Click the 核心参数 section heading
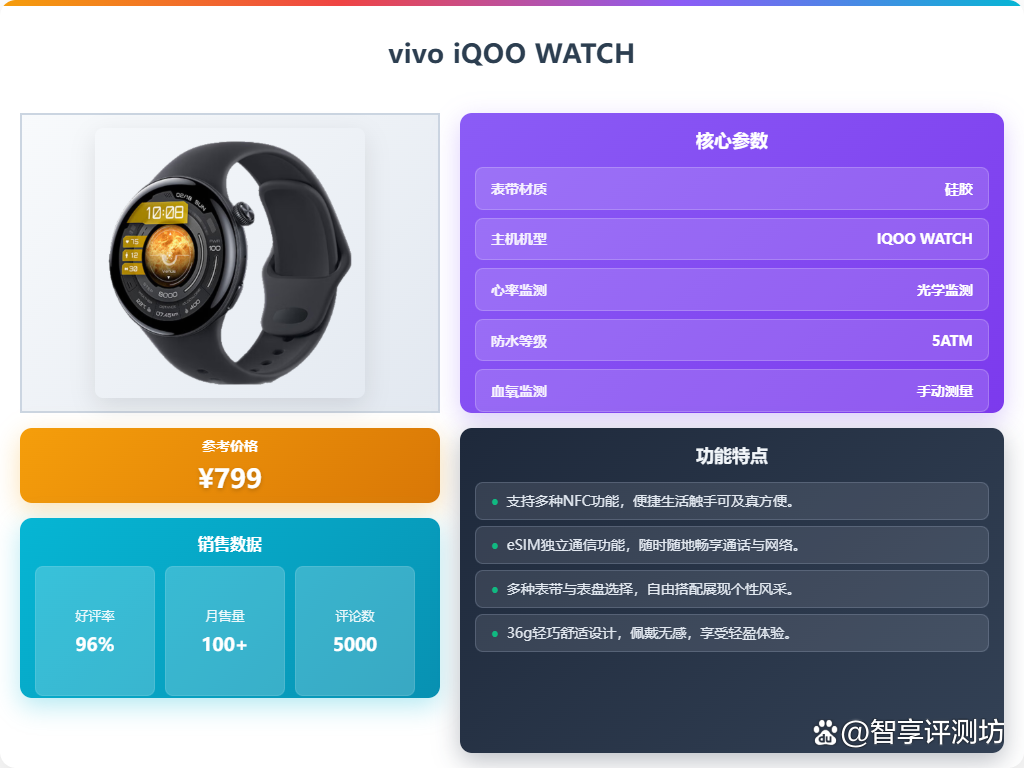Image resolution: width=1024 pixels, height=768 pixels. point(731,140)
